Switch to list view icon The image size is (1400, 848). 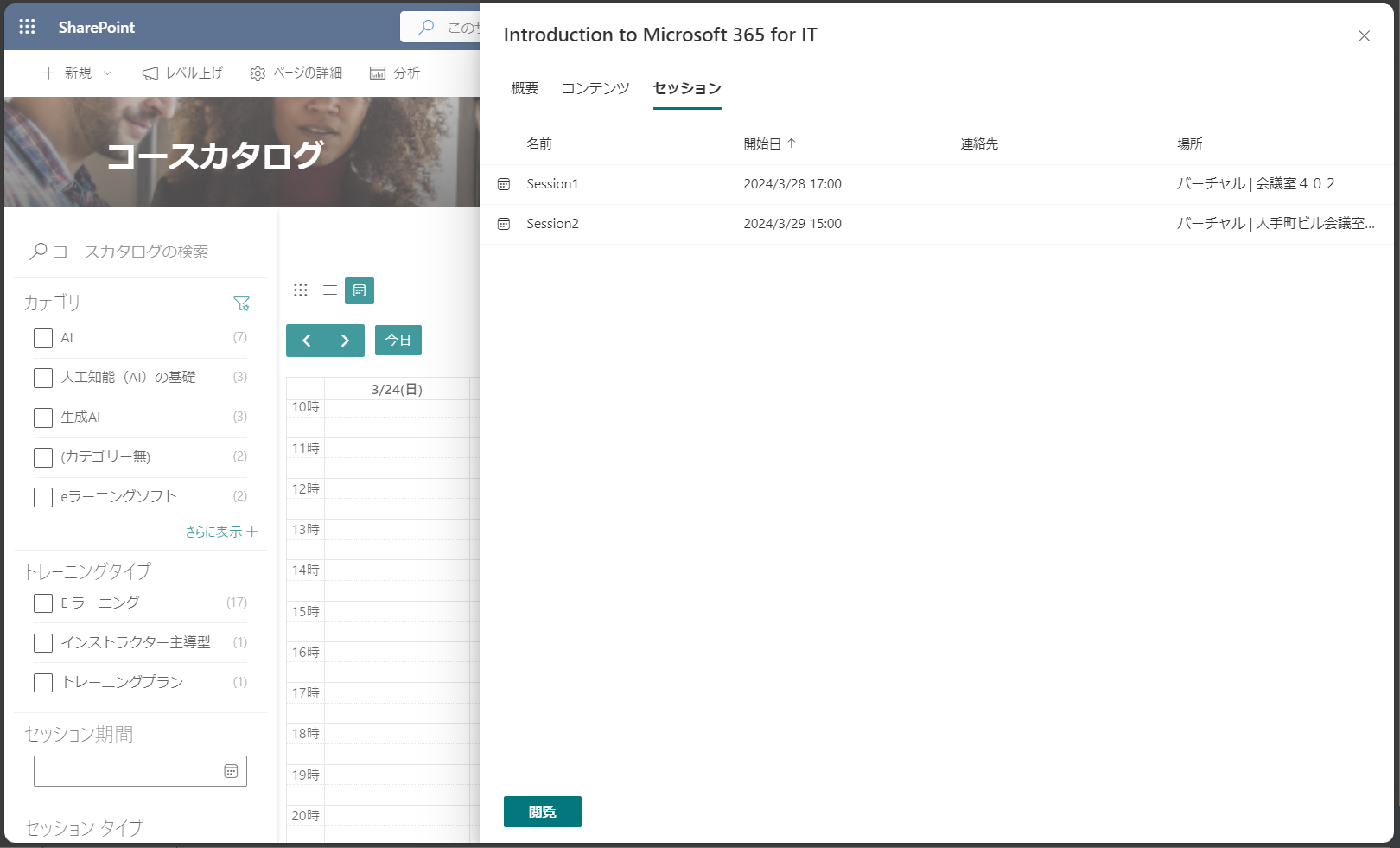(330, 290)
